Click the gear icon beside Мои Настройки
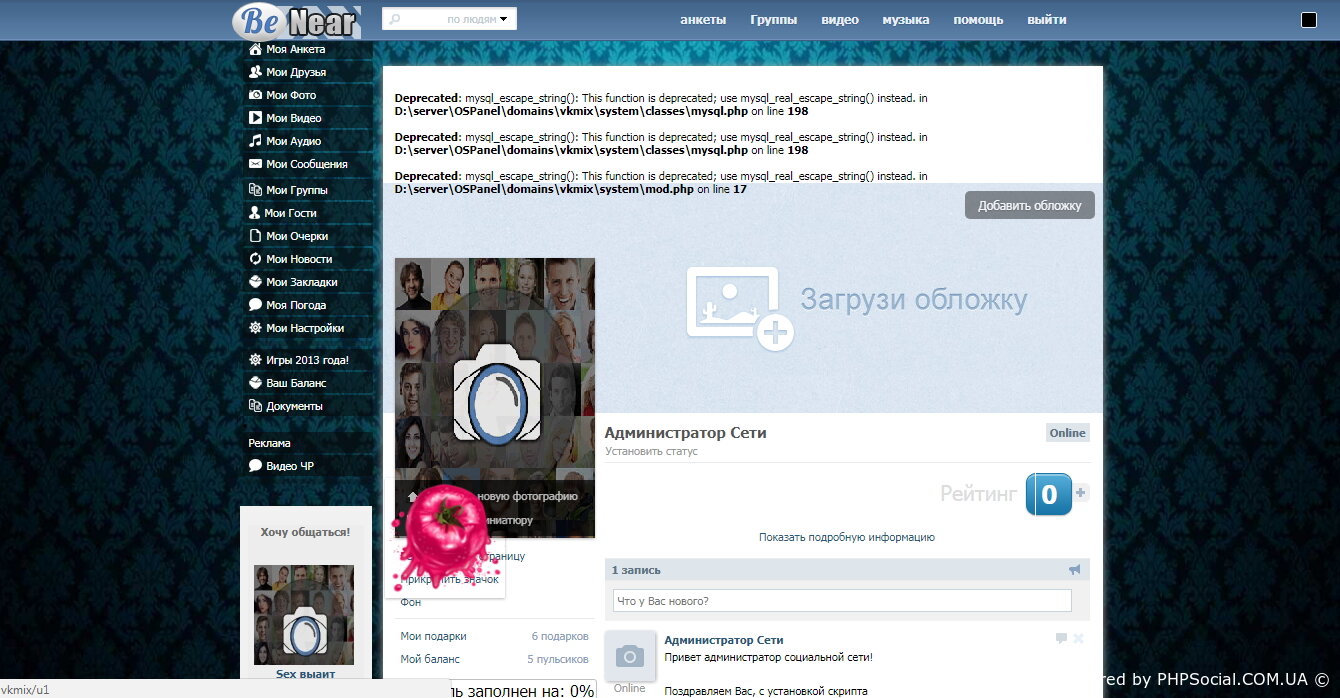 (255, 328)
